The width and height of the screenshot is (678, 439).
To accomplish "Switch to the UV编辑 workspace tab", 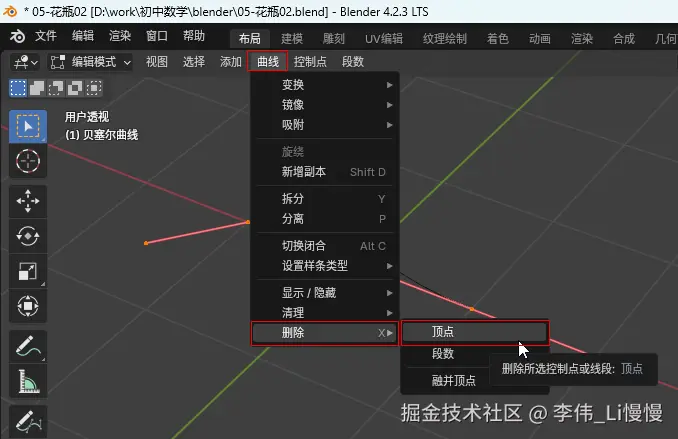I will pos(384,39).
